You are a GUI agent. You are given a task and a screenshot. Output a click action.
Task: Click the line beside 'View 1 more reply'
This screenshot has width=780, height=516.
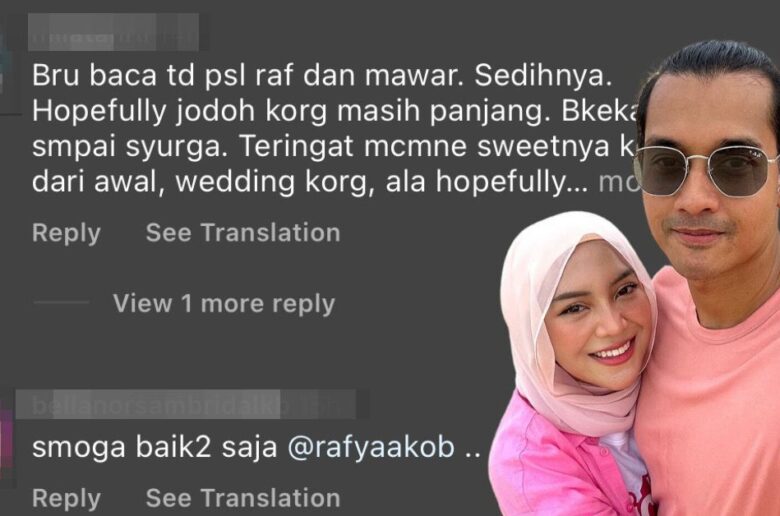61,302
